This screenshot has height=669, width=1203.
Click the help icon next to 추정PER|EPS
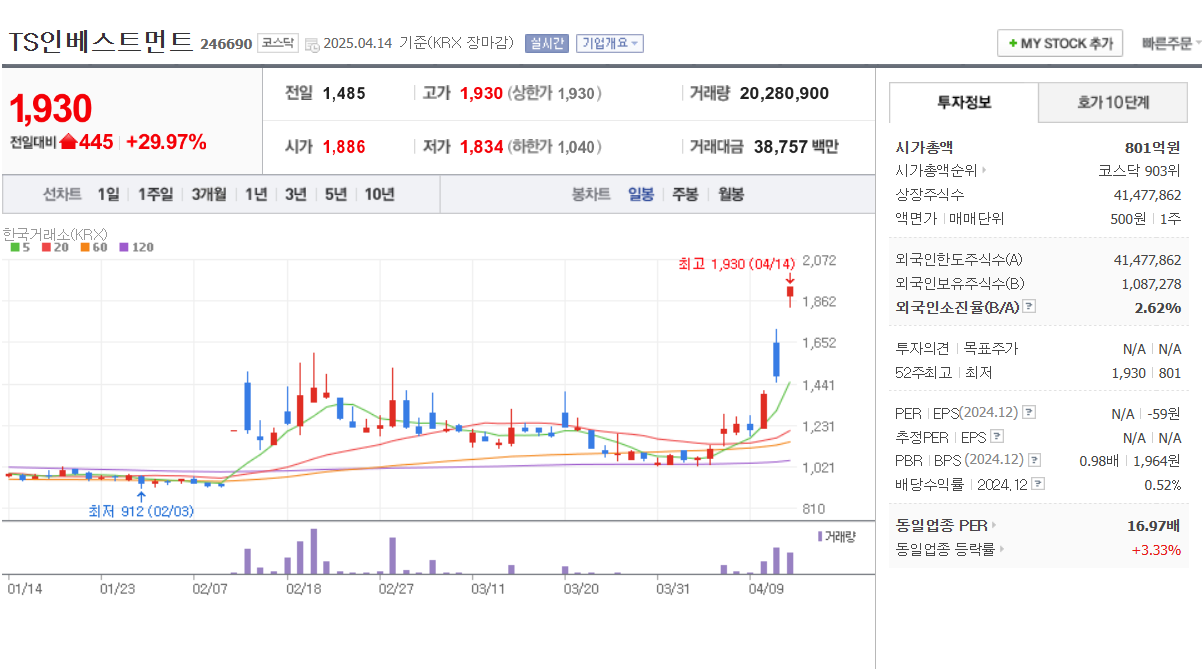(x=996, y=436)
